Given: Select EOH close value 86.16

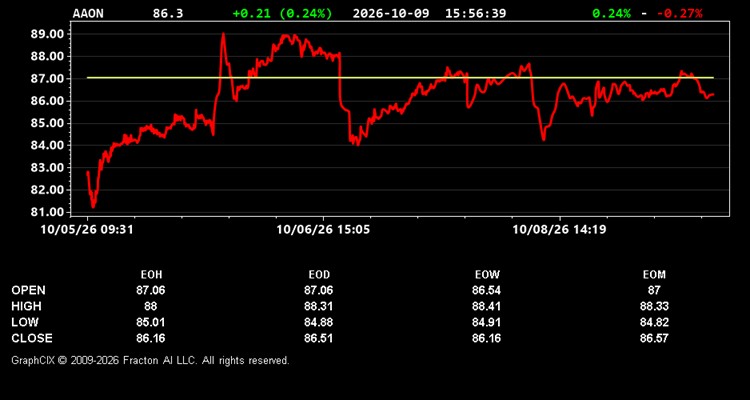Looking at the screenshot, I should pyautogui.click(x=151, y=338).
